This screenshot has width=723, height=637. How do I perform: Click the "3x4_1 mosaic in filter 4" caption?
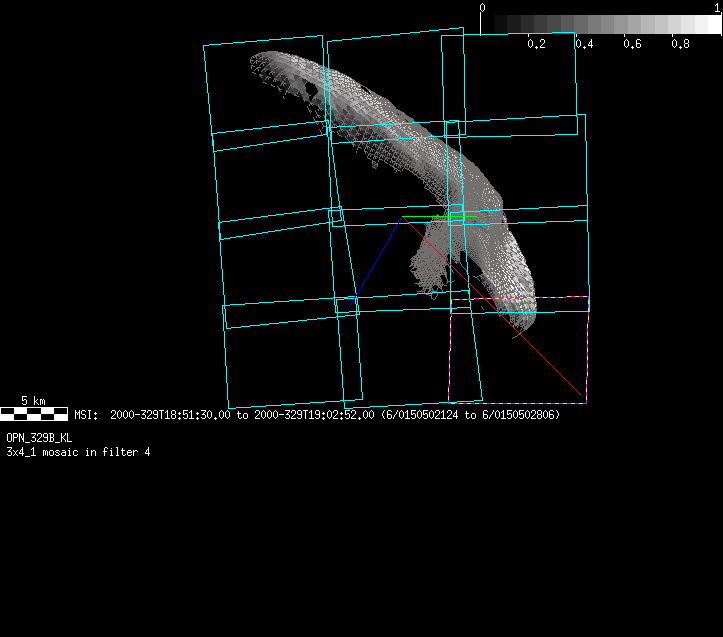tap(78, 452)
